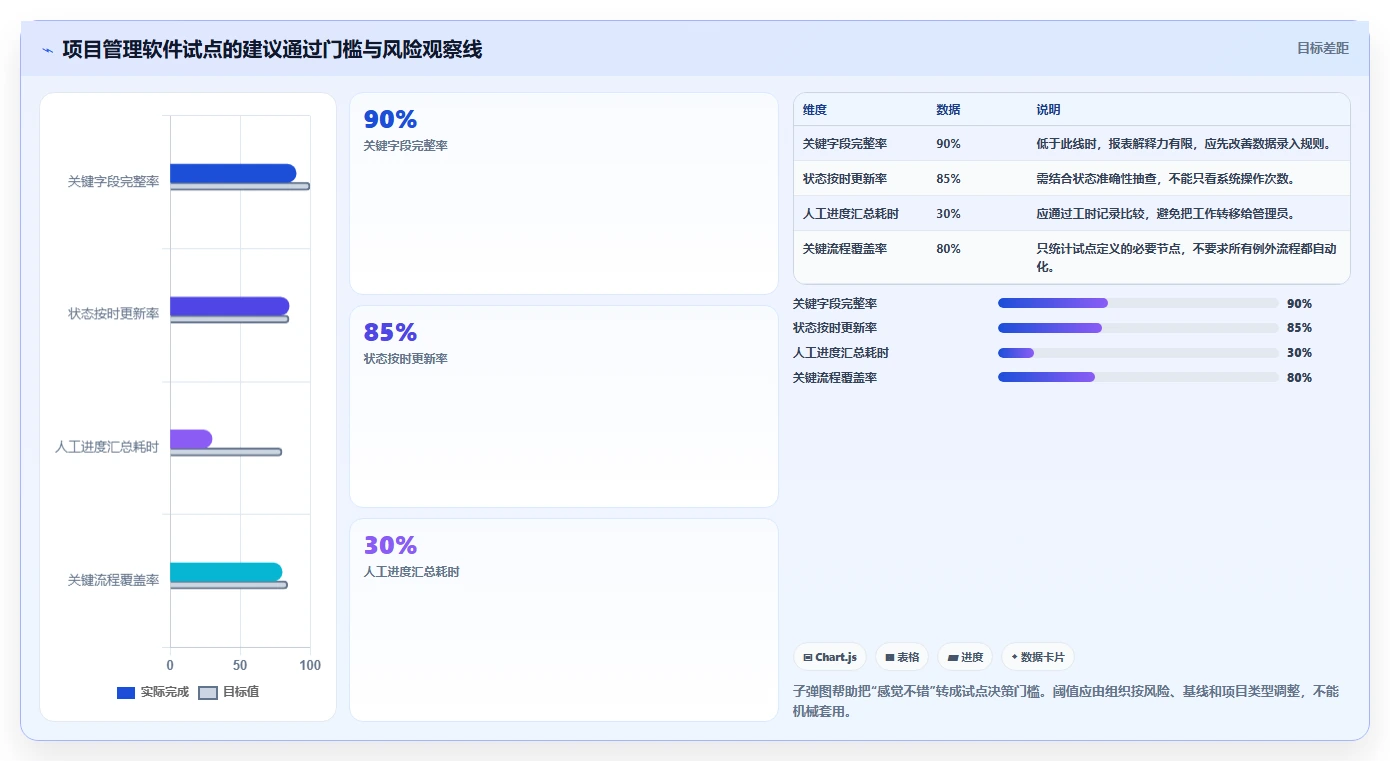The width and height of the screenshot is (1390, 761).
Task: Click the 90% cell in the table
Action: pyautogui.click(x=948, y=144)
